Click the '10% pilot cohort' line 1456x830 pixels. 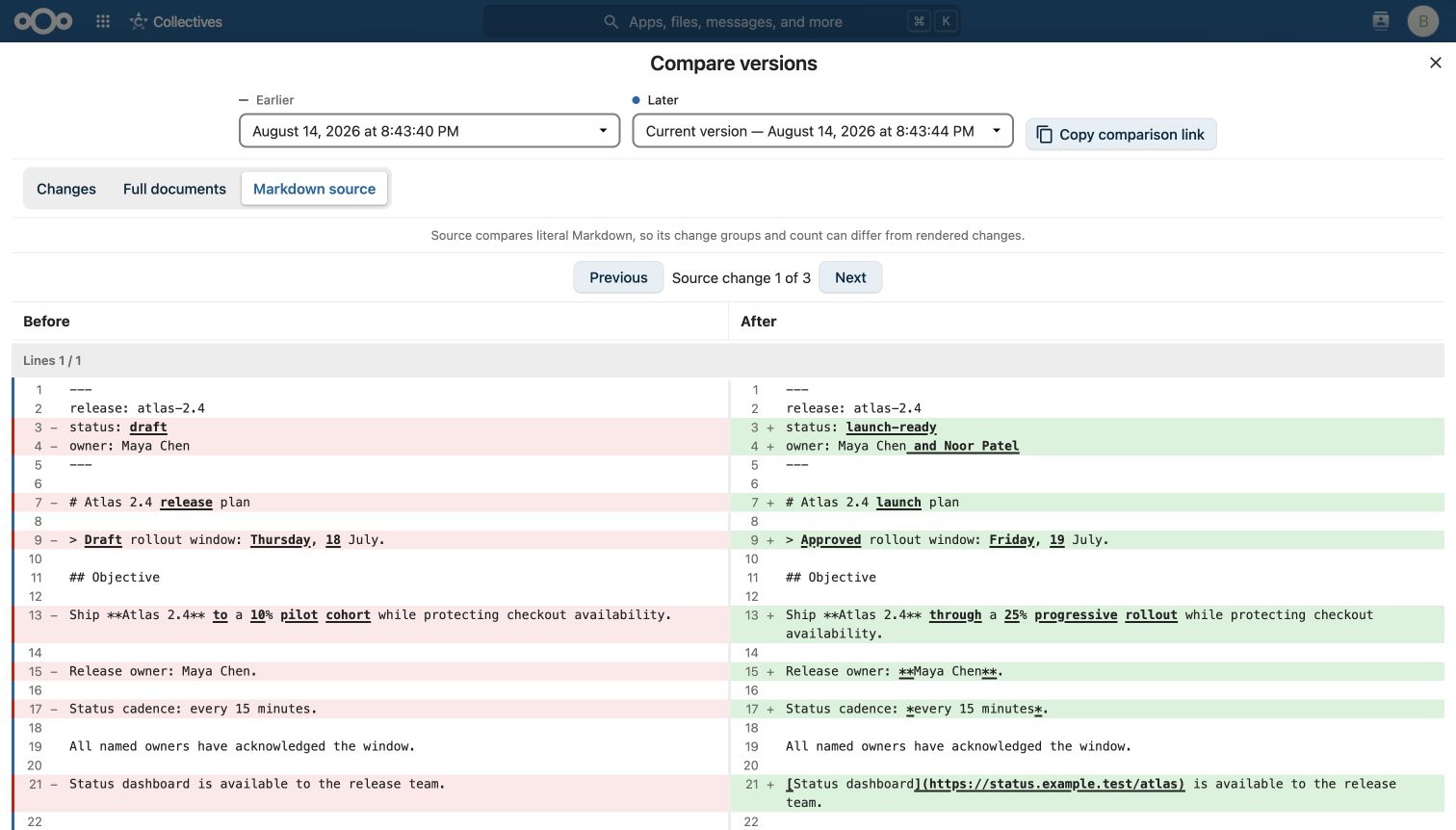(x=371, y=624)
